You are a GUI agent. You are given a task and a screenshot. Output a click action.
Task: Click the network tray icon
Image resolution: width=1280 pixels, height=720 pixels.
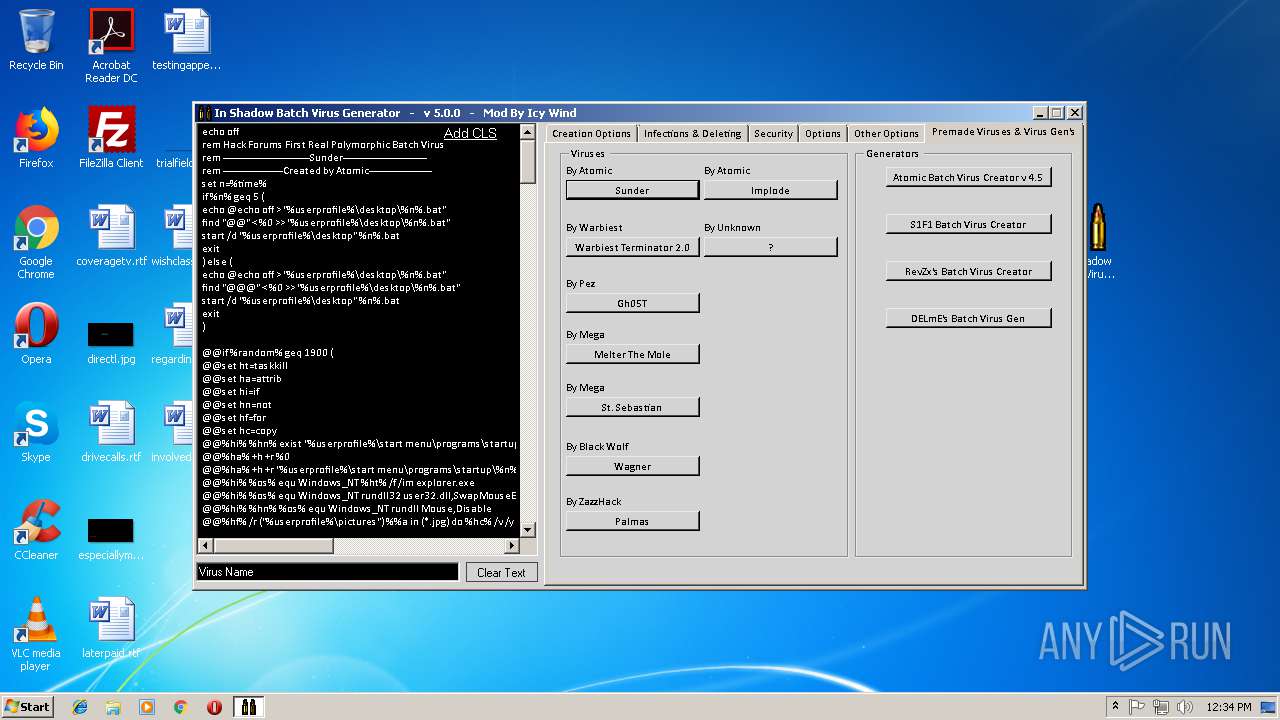[1161, 707]
